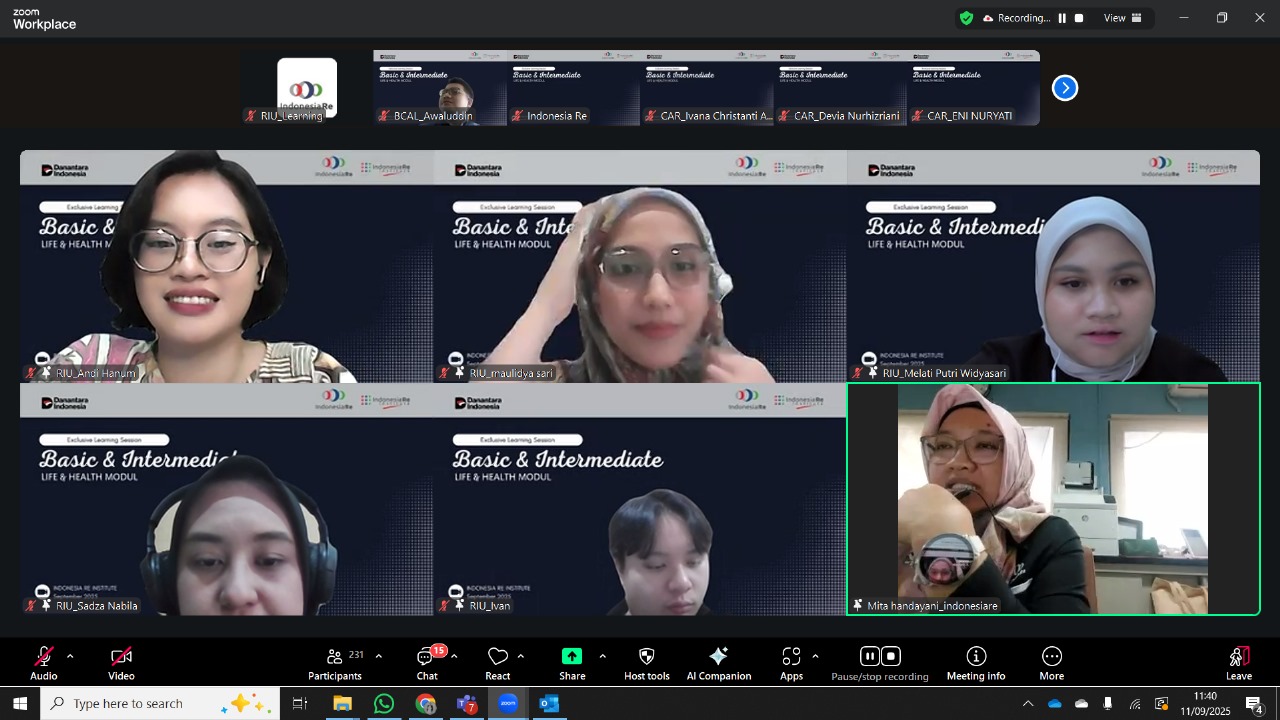
Task: Turn on camera with Video button
Action: pyautogui.click(x=121, y=663)
